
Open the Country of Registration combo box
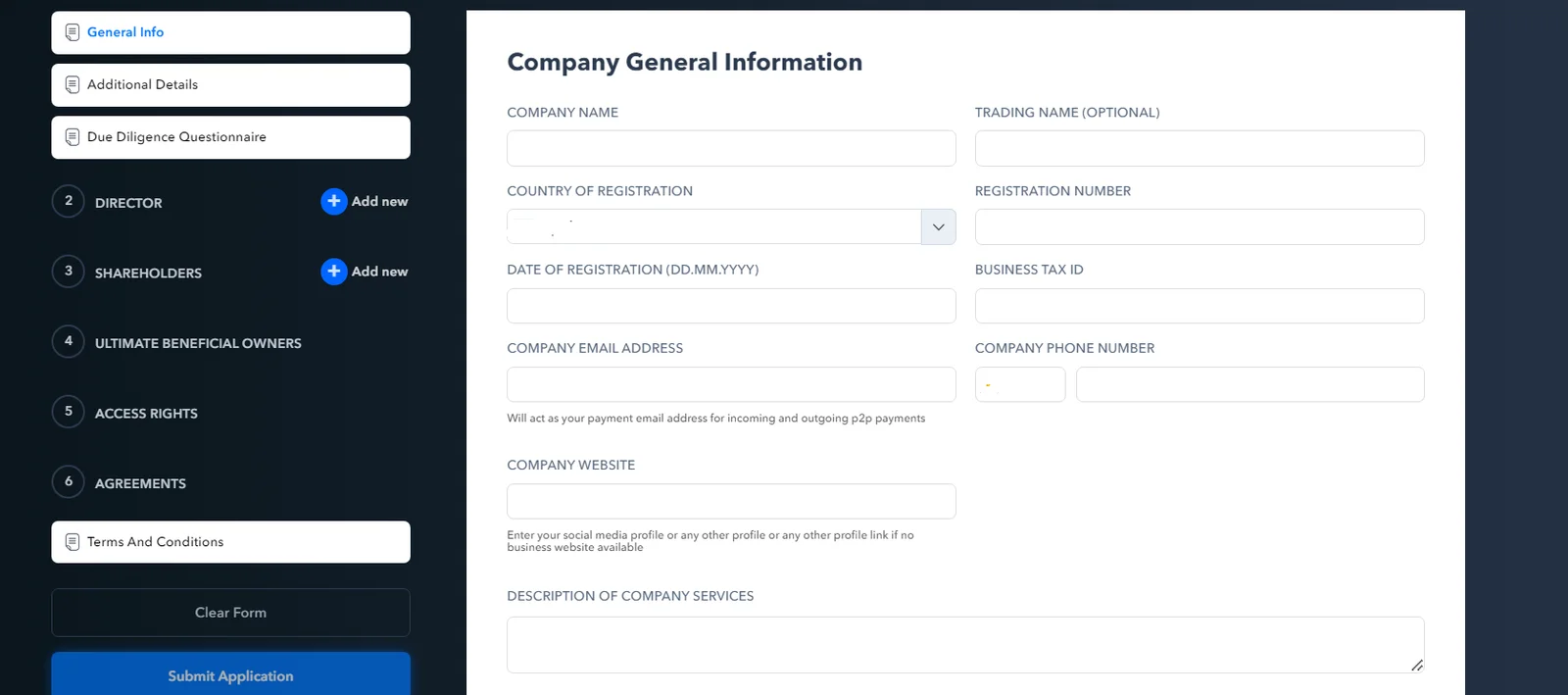coord(731,227)
